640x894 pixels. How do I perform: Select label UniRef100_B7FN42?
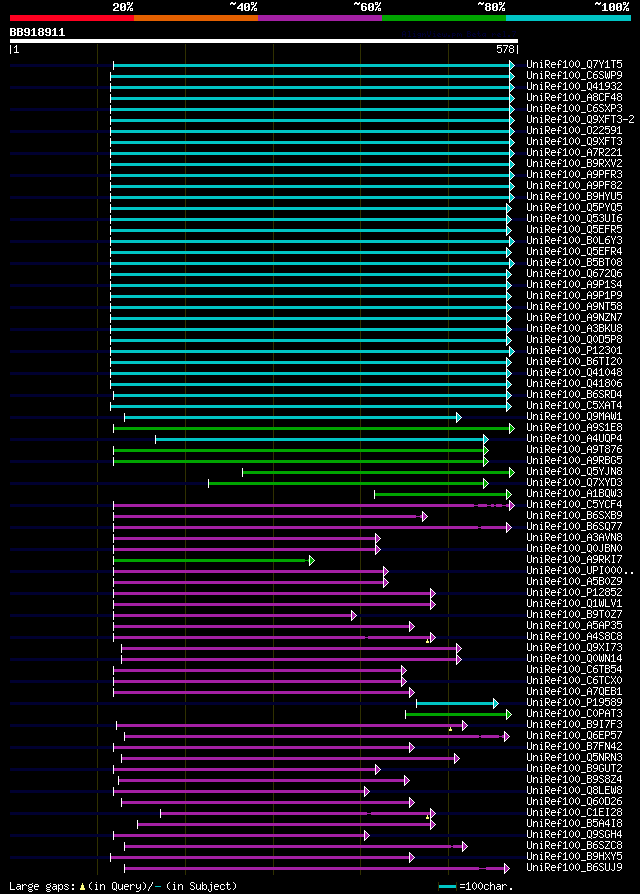pyautogui.click(x=574, y=747)
